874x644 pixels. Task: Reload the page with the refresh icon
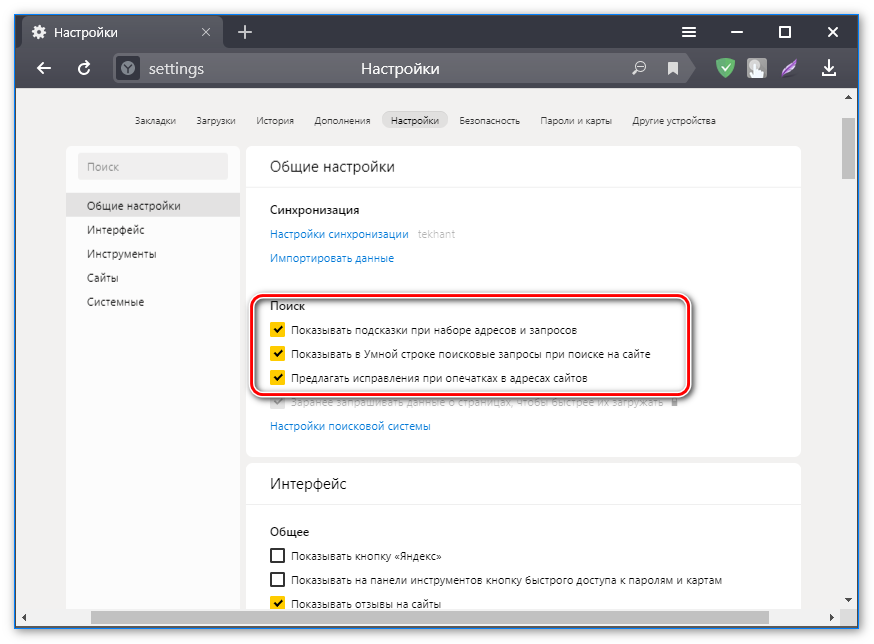(85, 69)
